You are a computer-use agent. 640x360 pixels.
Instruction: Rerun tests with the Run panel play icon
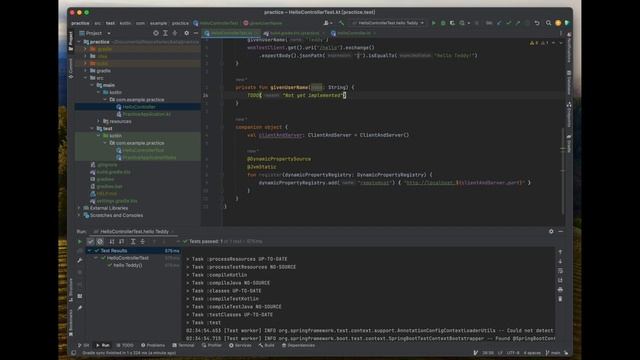(x=80, y=242)
